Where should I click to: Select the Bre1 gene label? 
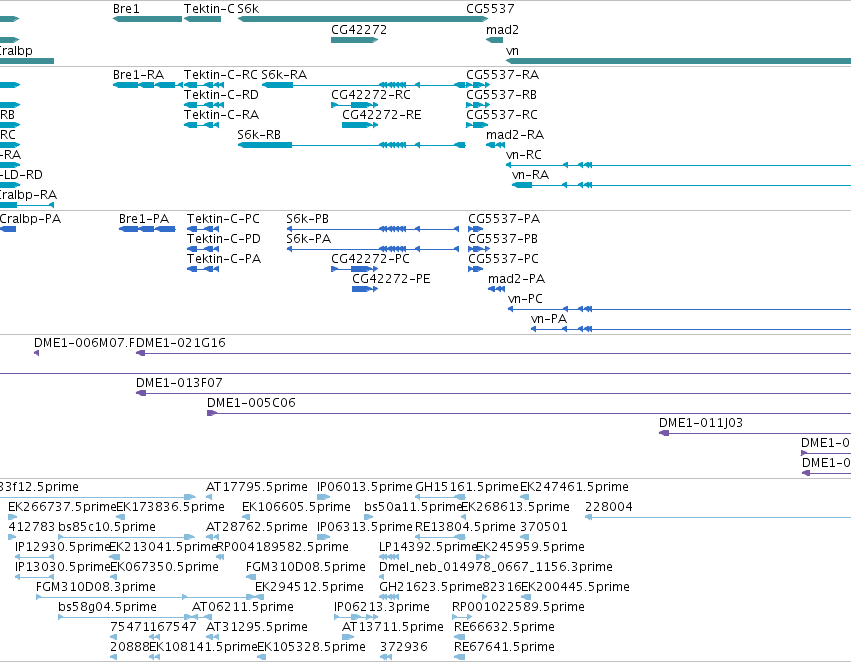tap(126, 9)
